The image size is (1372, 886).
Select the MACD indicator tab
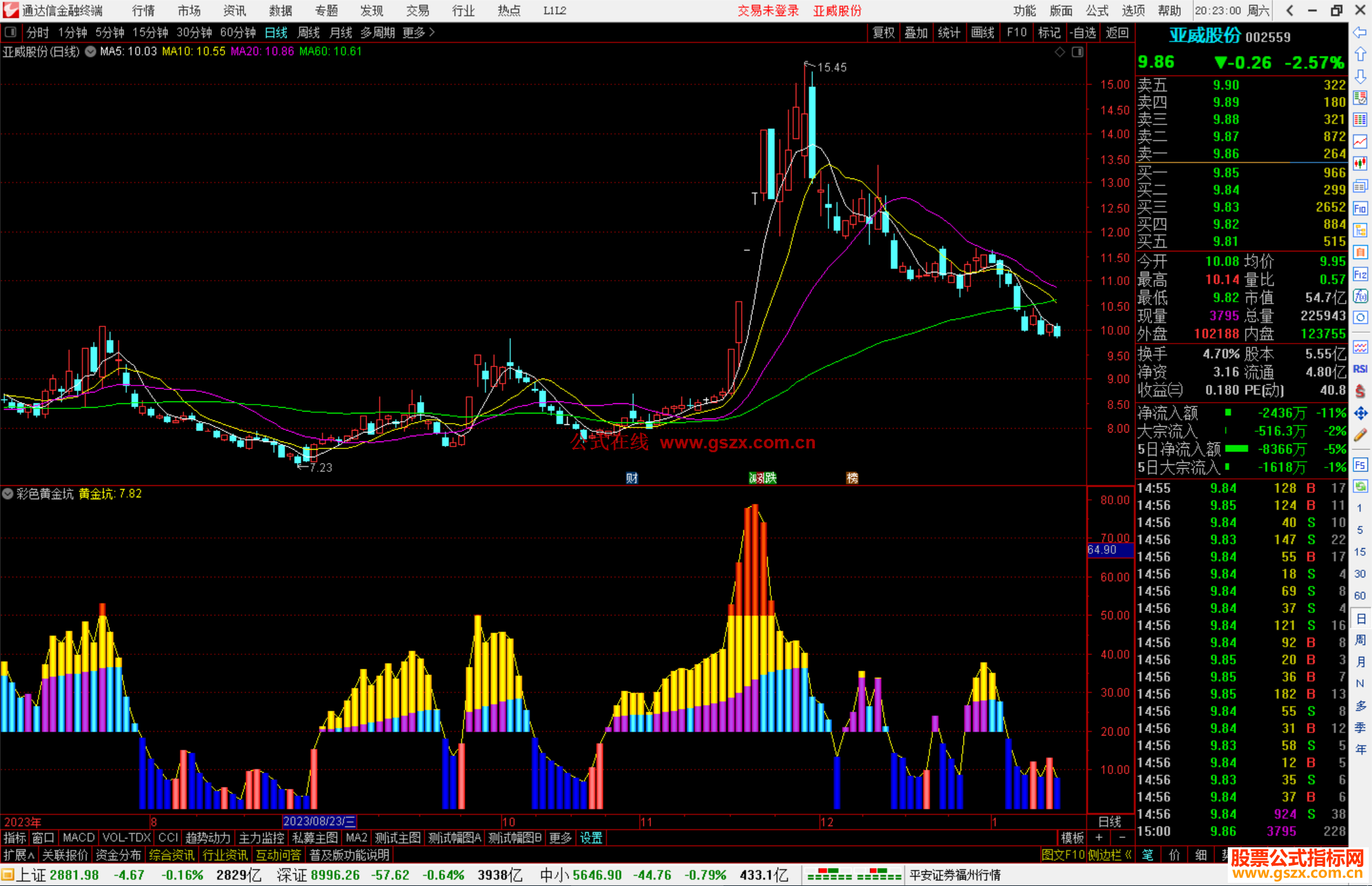pos(78,838)
